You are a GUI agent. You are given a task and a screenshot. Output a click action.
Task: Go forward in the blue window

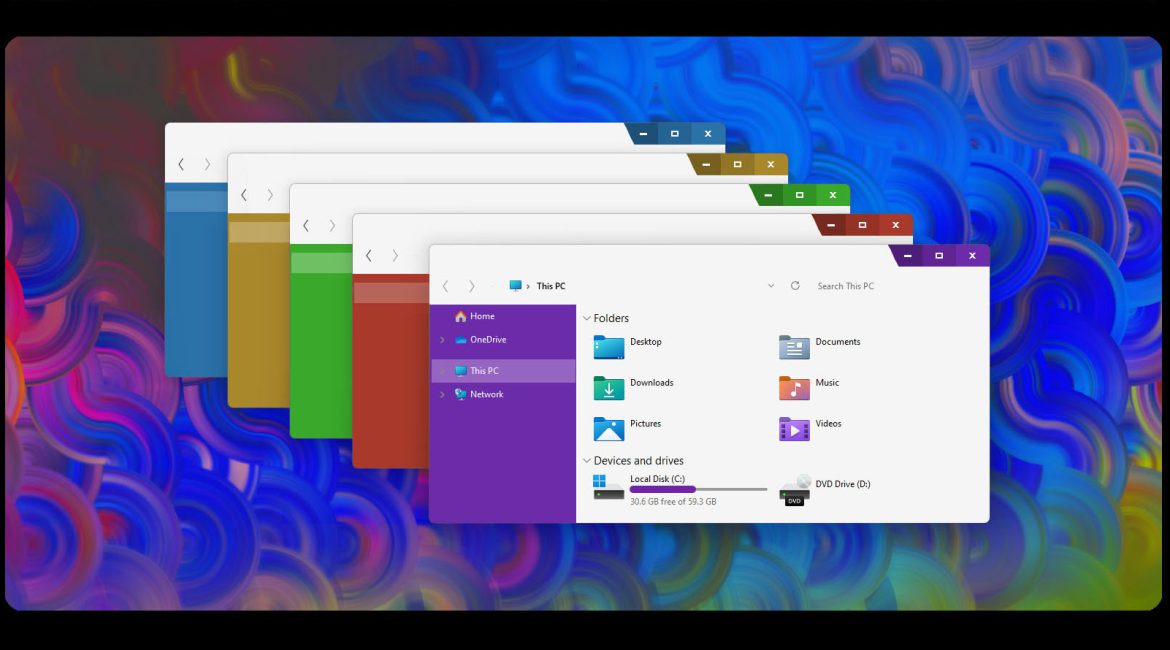click(x=207, y=164)
